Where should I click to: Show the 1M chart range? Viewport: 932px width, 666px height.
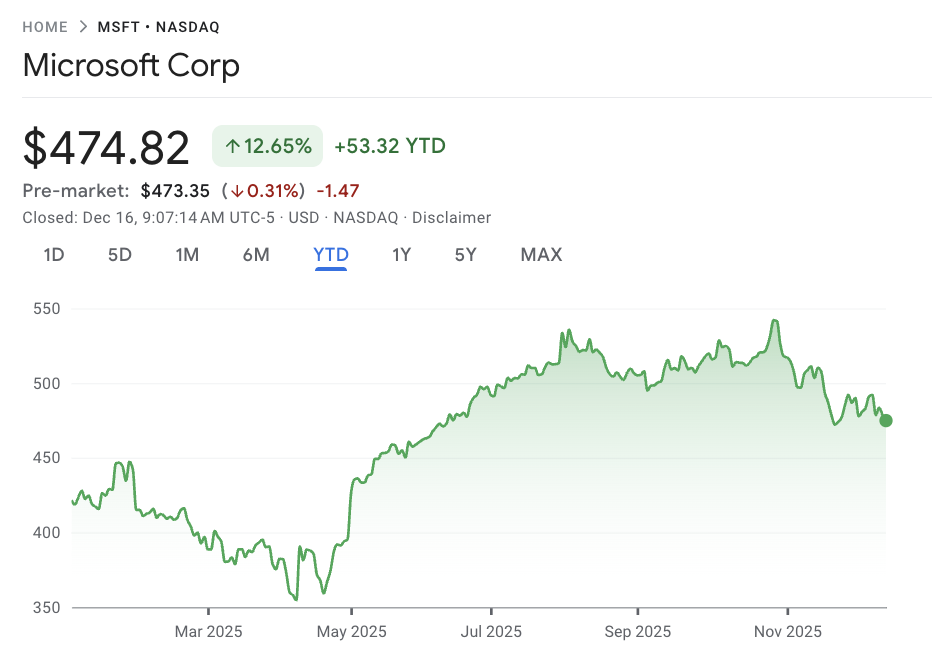coord(187,255)
